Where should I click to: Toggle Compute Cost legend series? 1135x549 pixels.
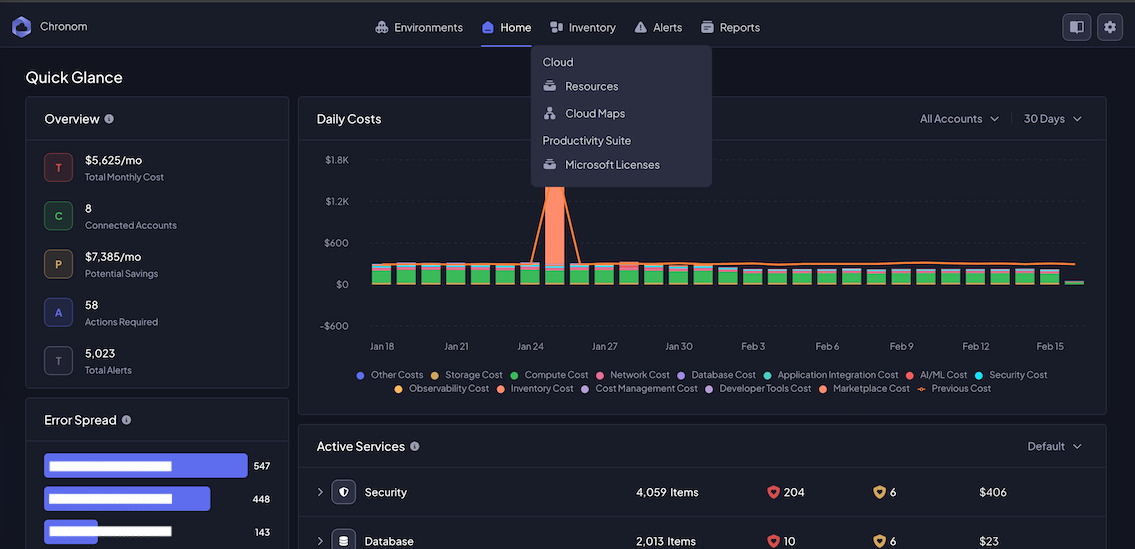[x=556, y=375]
